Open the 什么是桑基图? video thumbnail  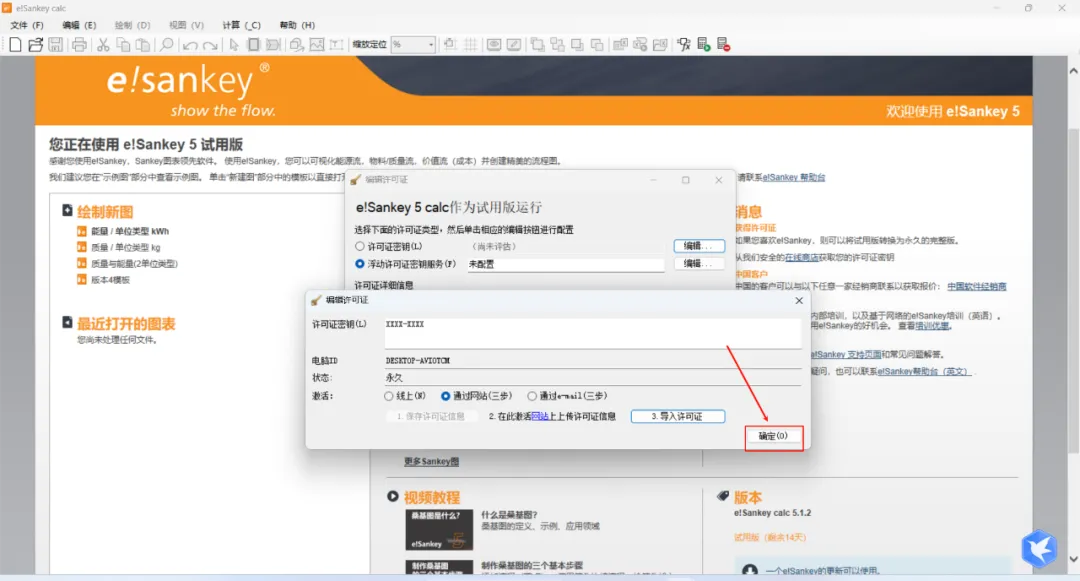[439, 529]
